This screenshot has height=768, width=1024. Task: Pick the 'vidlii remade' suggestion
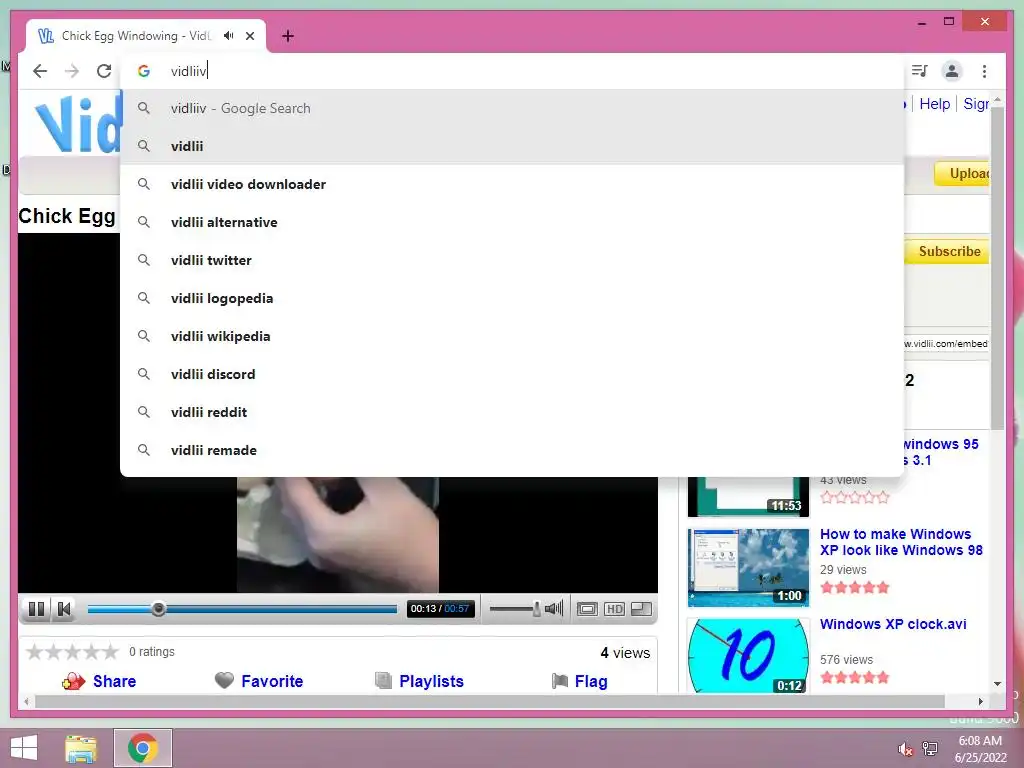point(512,450)
